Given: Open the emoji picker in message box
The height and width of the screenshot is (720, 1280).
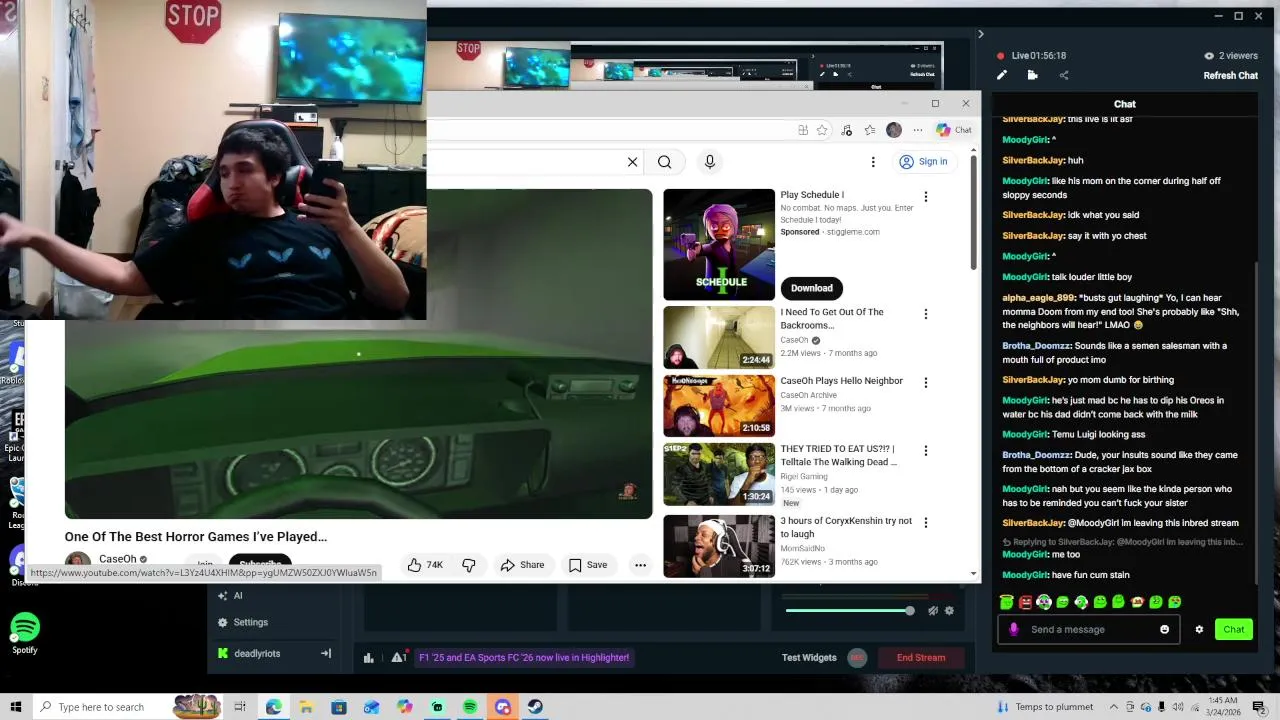Looking at the screenshot, I should [1164, 629].
